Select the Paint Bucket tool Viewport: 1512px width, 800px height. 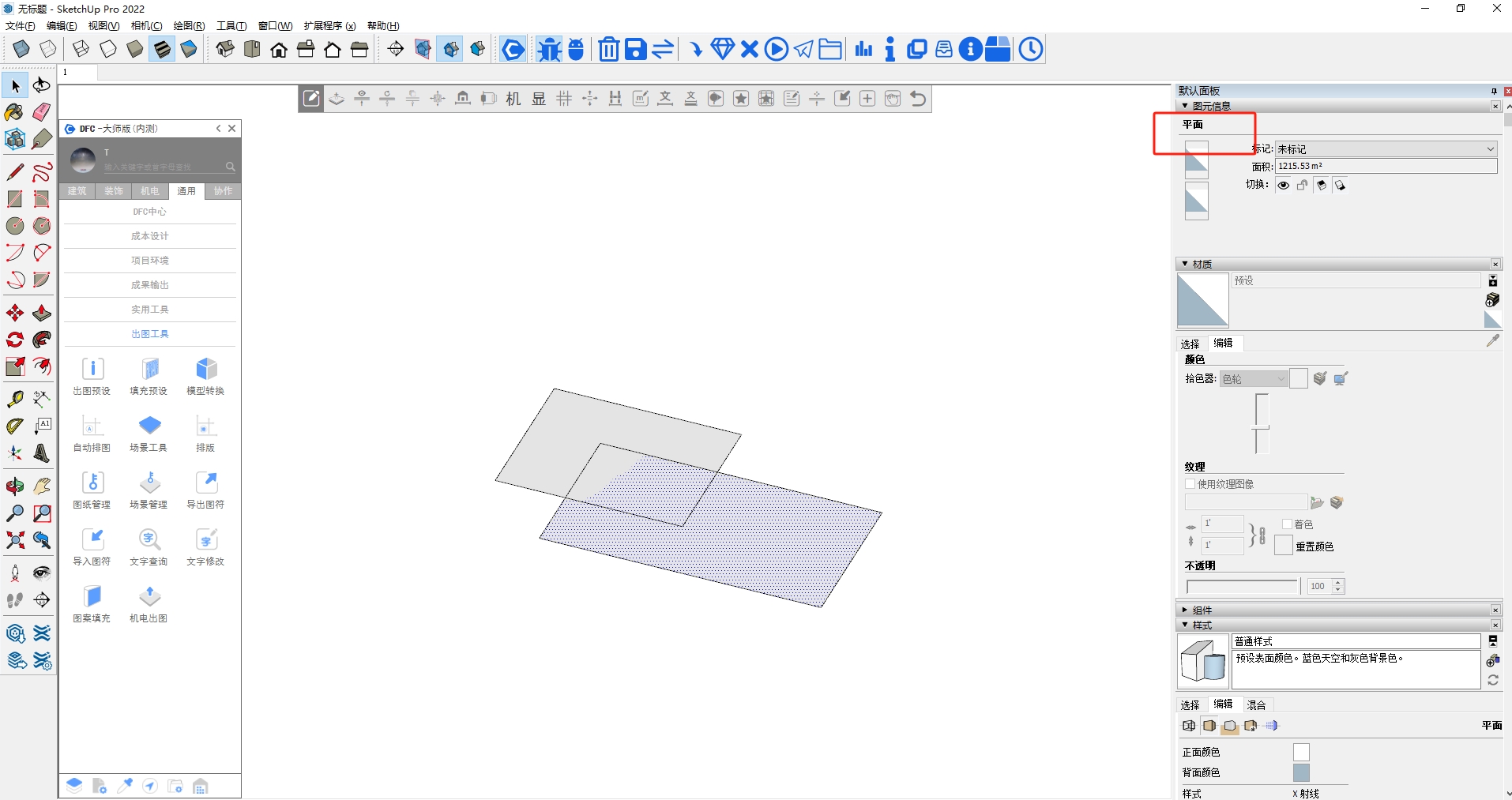(x=14, y=112)
